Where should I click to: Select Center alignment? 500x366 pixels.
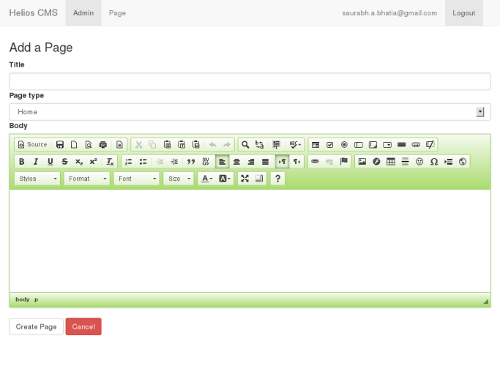(237, 162)
